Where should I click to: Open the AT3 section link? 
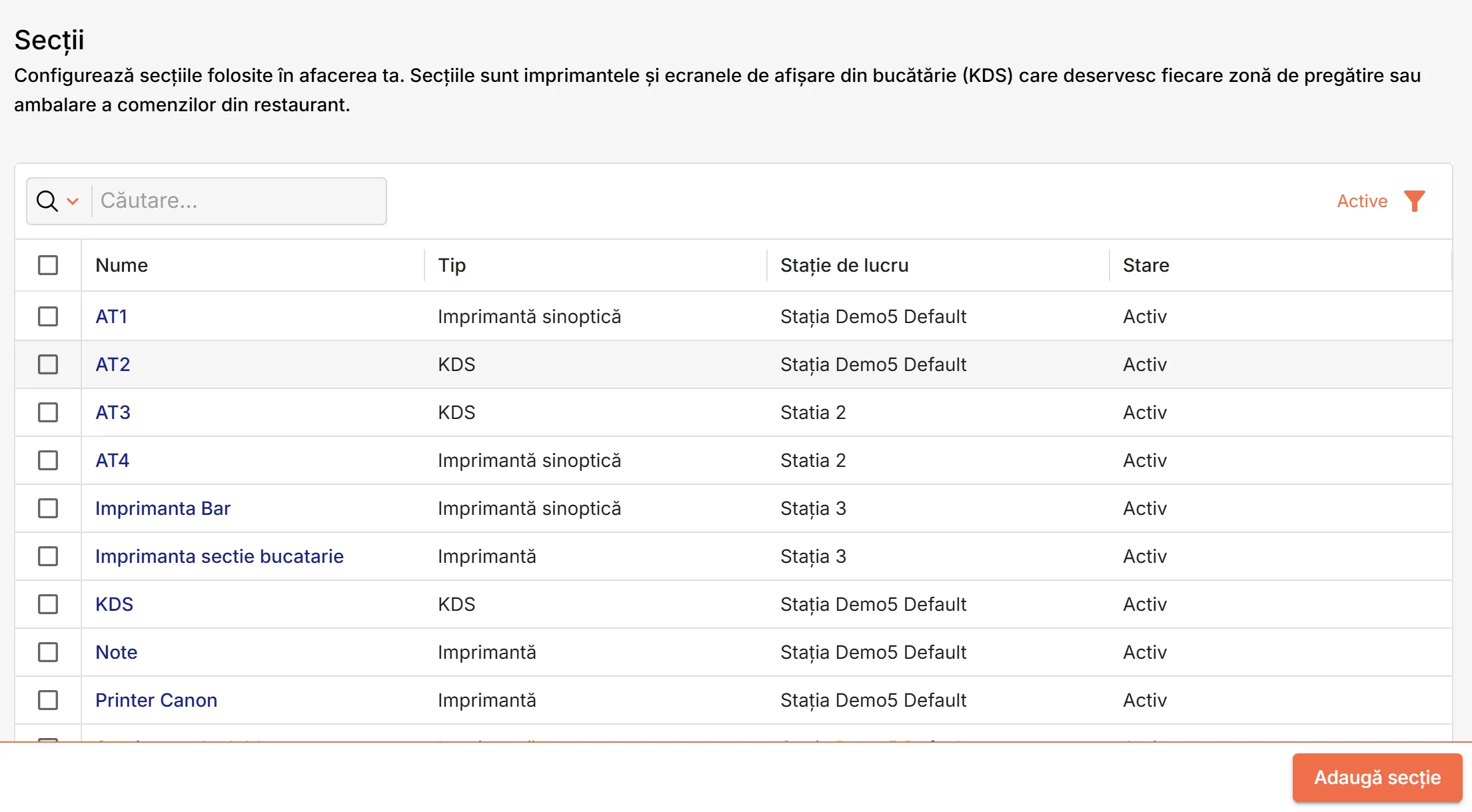113,412
